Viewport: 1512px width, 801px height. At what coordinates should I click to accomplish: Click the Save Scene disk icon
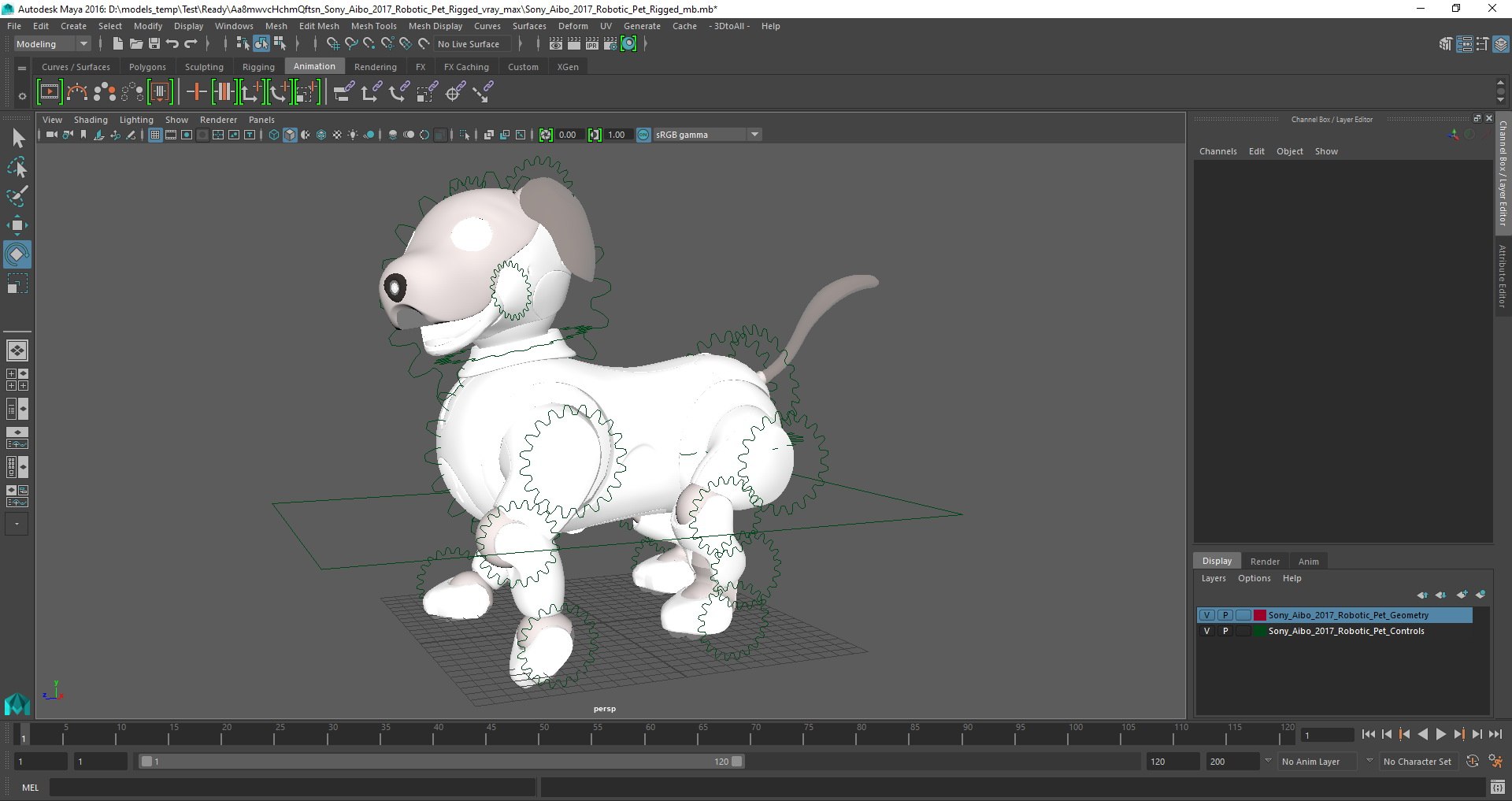[154, 44]
